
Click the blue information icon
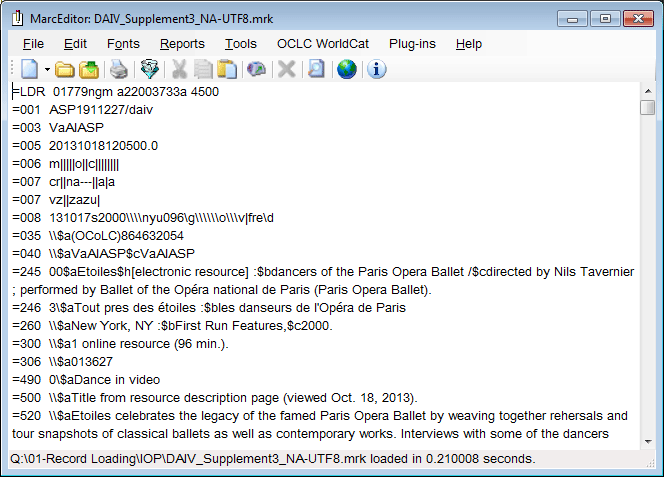click(377, 69)
